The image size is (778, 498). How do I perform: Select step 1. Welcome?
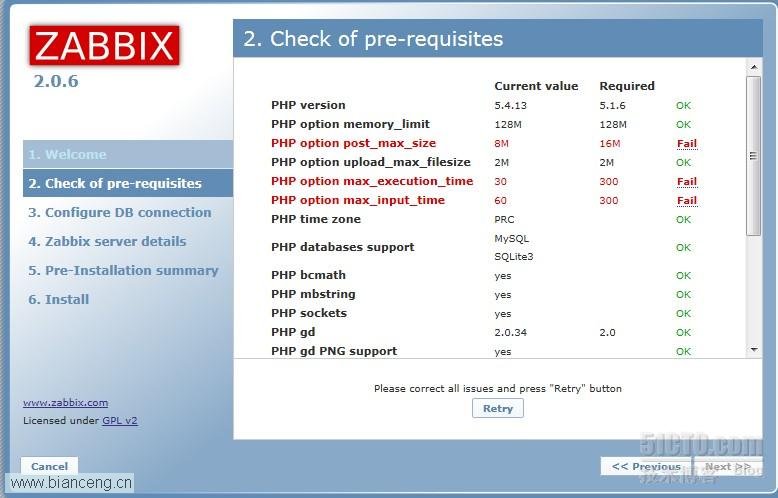pyautogui.click(x=128, y=154)
